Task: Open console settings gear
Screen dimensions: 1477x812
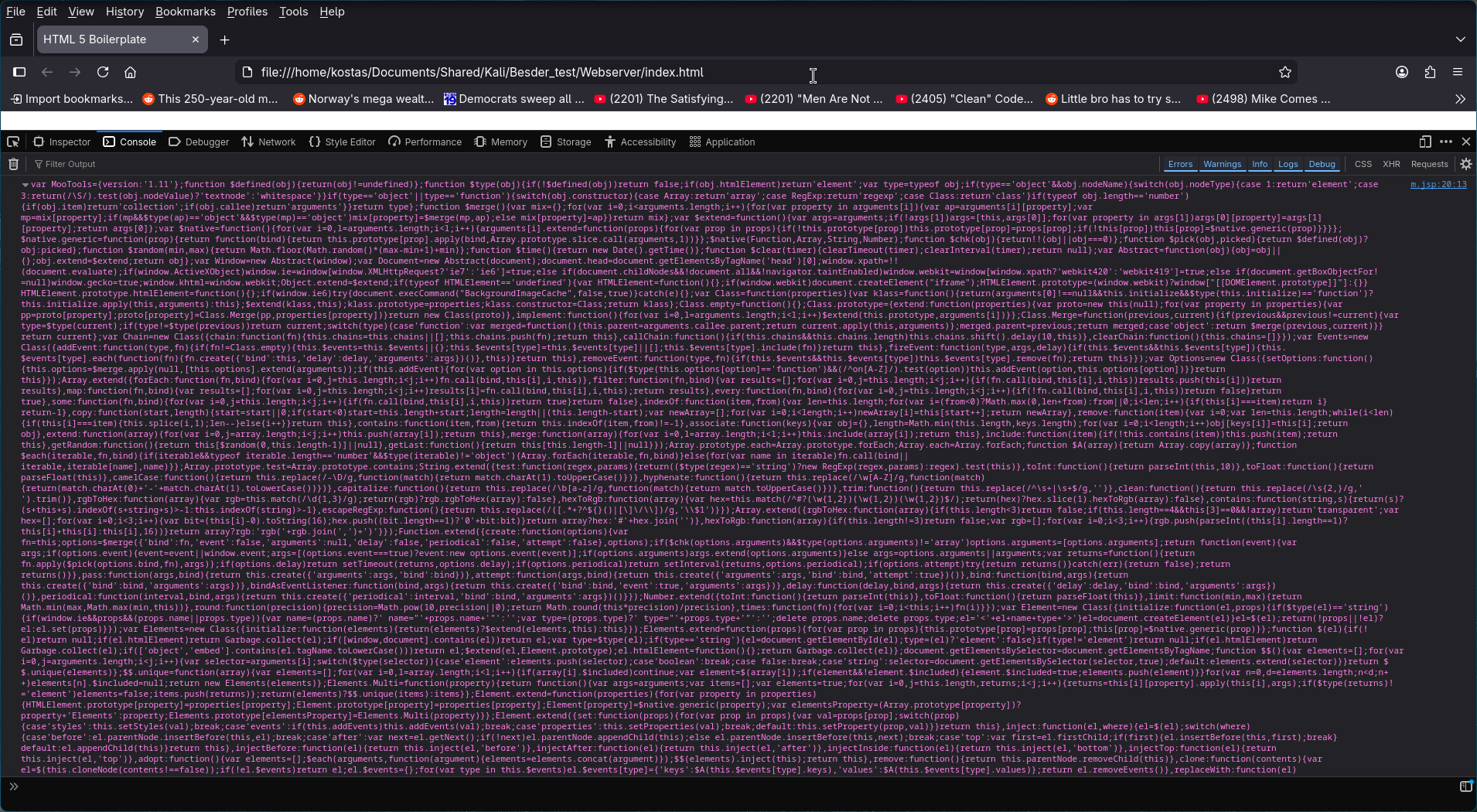Action: click(1465, 164)
